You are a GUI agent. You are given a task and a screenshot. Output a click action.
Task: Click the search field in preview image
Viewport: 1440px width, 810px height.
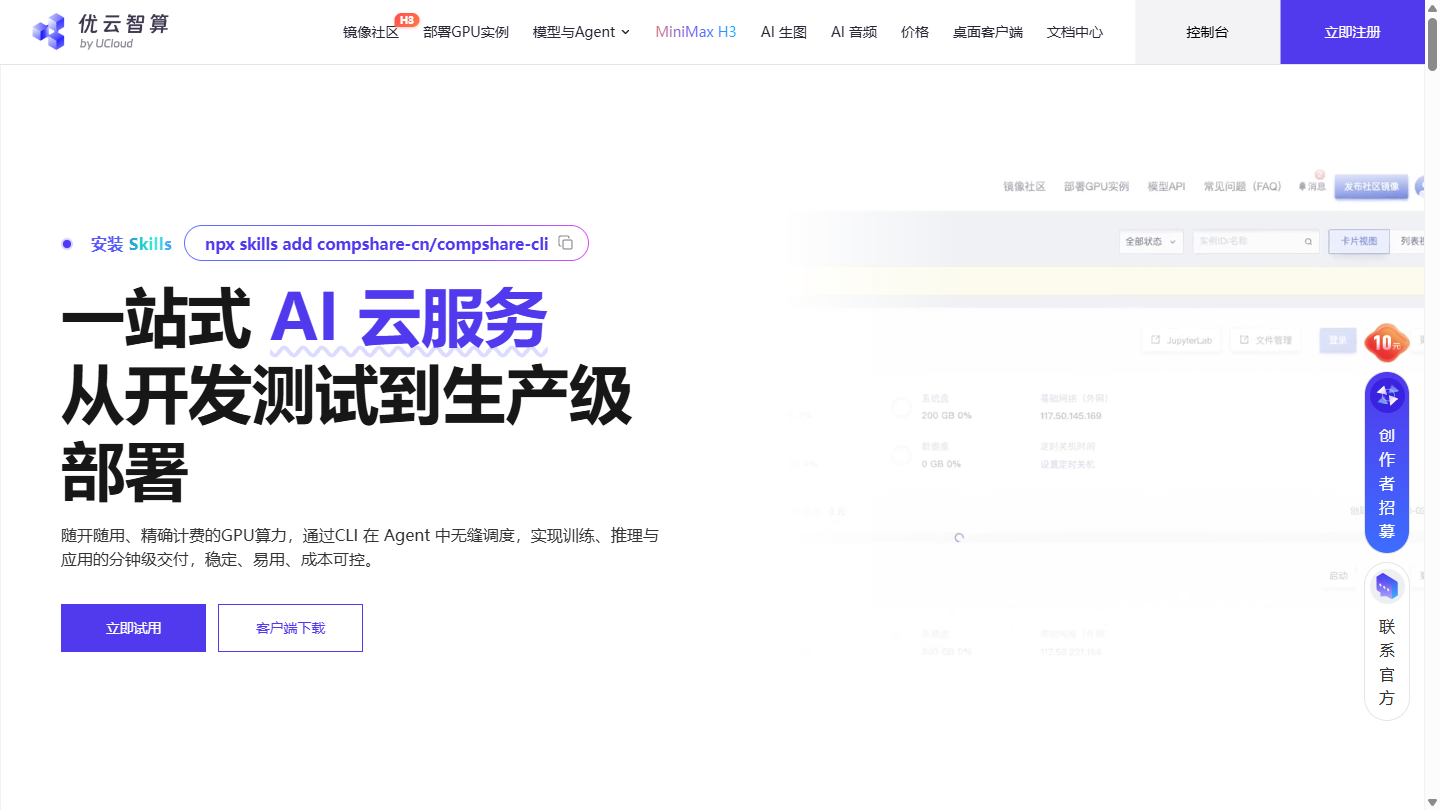[1256, 241]
